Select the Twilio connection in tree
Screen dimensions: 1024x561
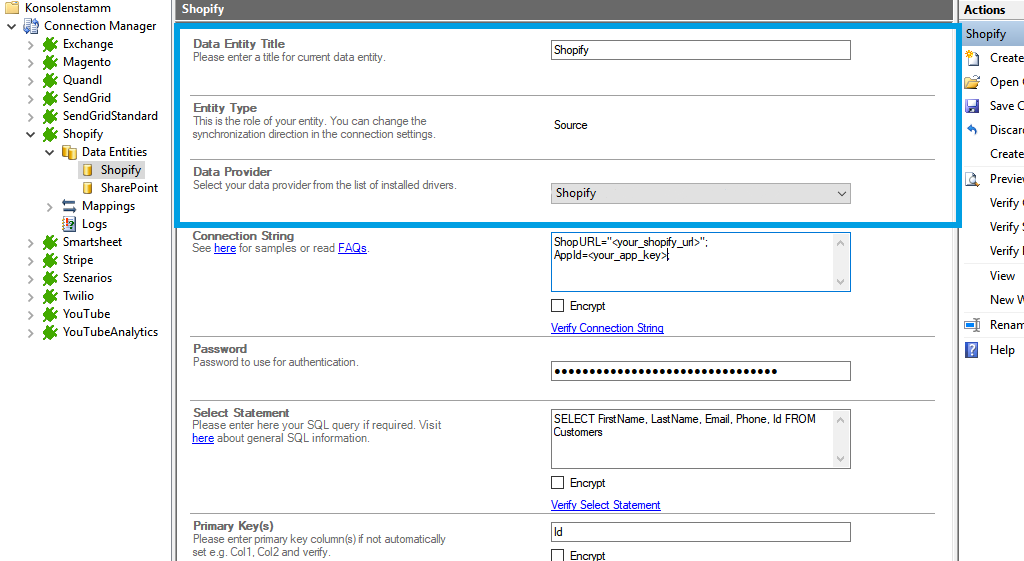tap(78, 296)
